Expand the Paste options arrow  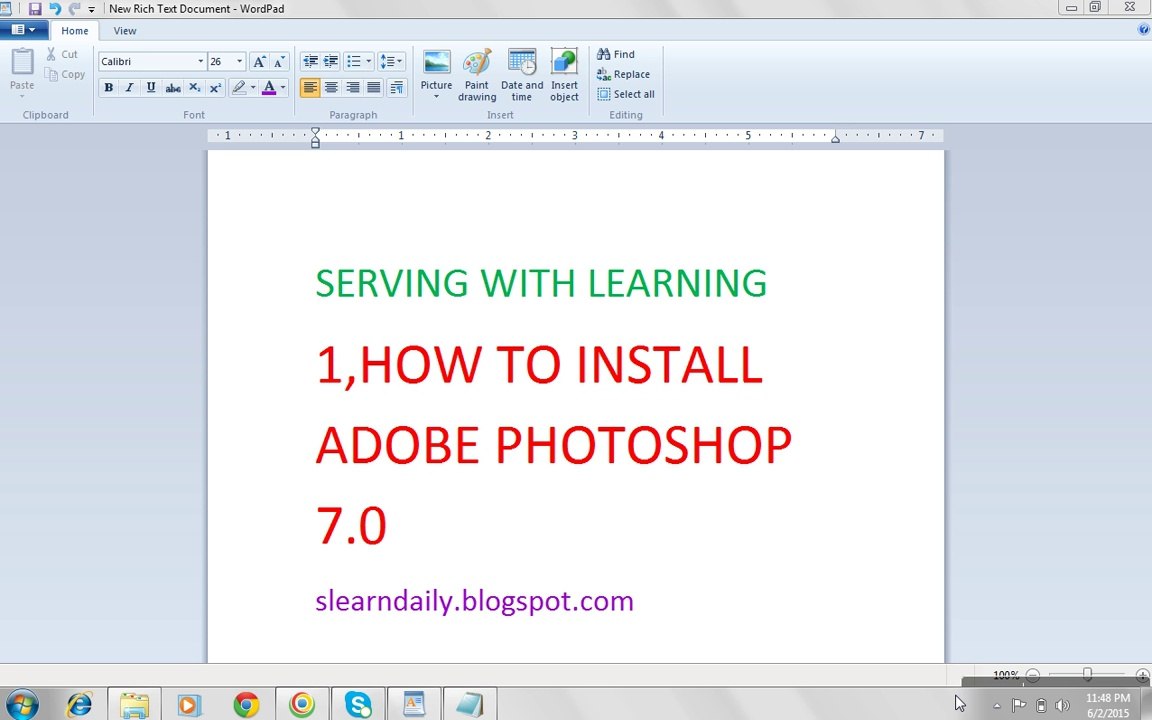(22, 97)
